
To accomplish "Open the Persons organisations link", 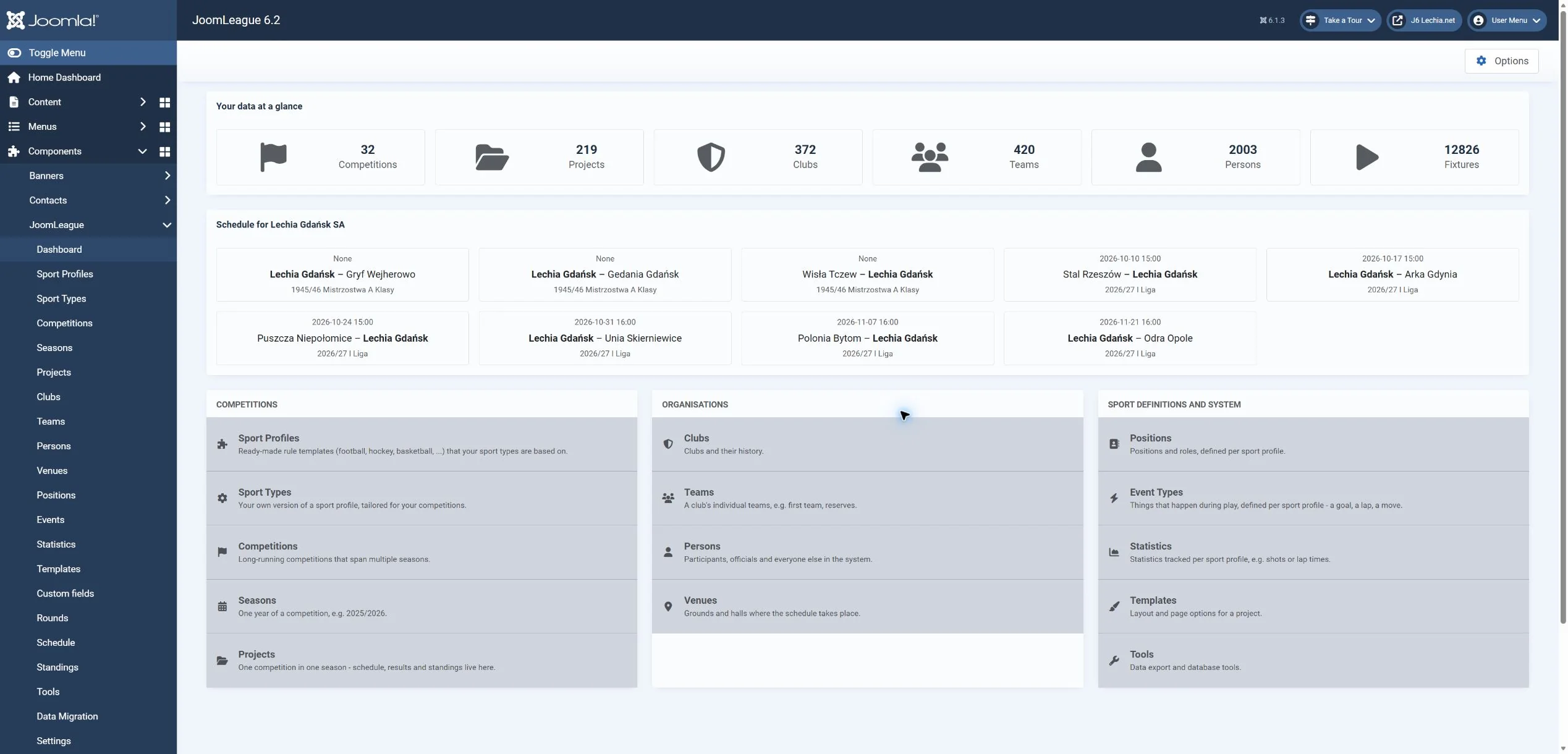I will 867,552.
